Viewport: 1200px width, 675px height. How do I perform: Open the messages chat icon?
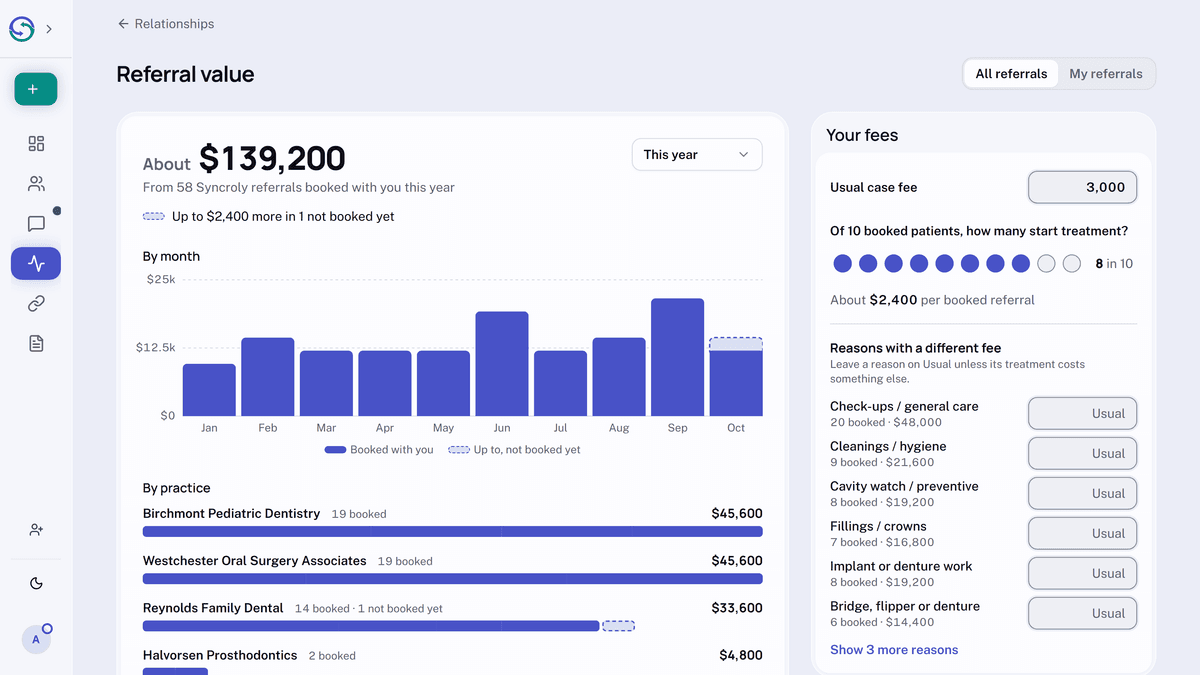tap(36, 224)
